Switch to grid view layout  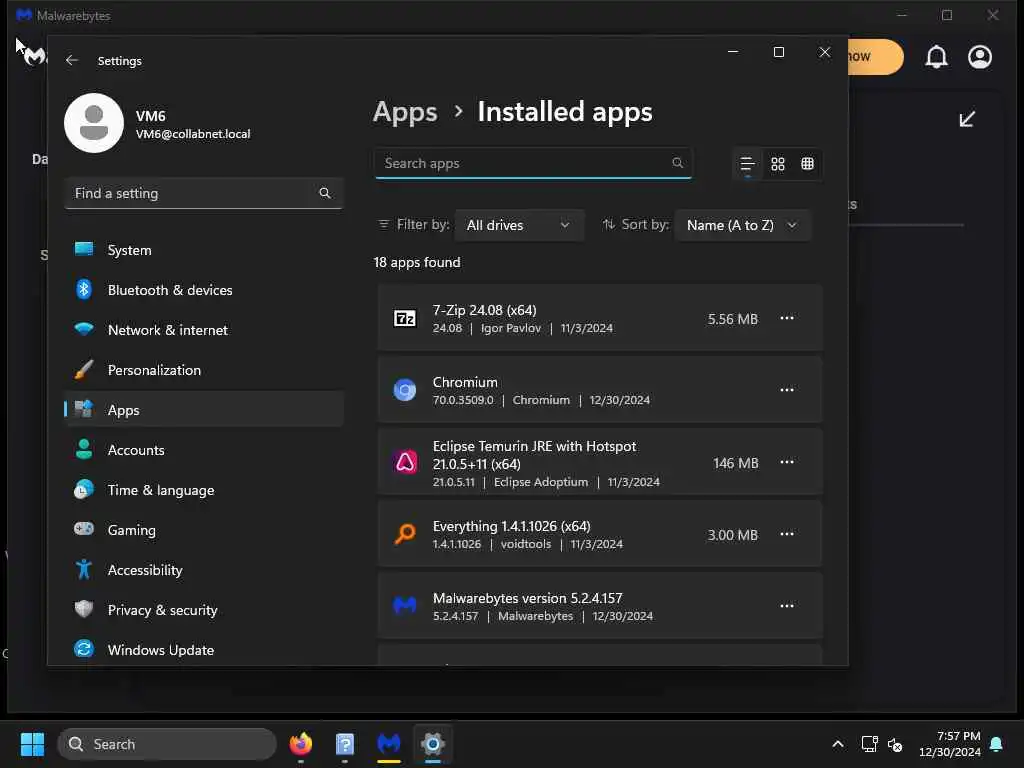tap(778, 164)
